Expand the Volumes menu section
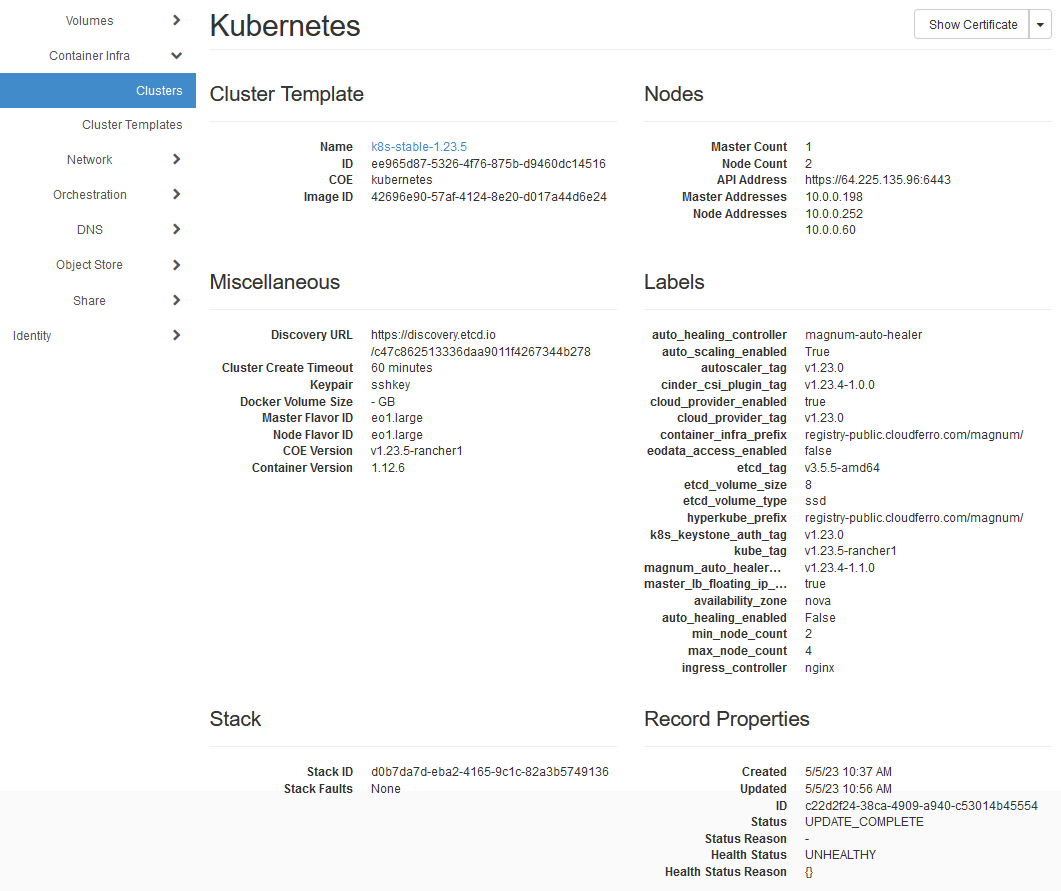Screen dimensions: 1061x891 coord(89,20)
